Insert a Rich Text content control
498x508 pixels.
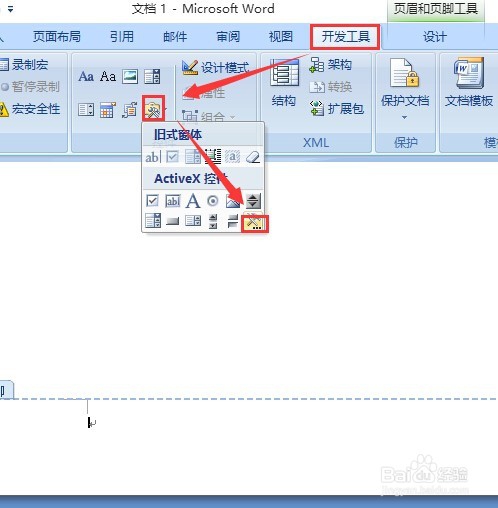[86, 76]
